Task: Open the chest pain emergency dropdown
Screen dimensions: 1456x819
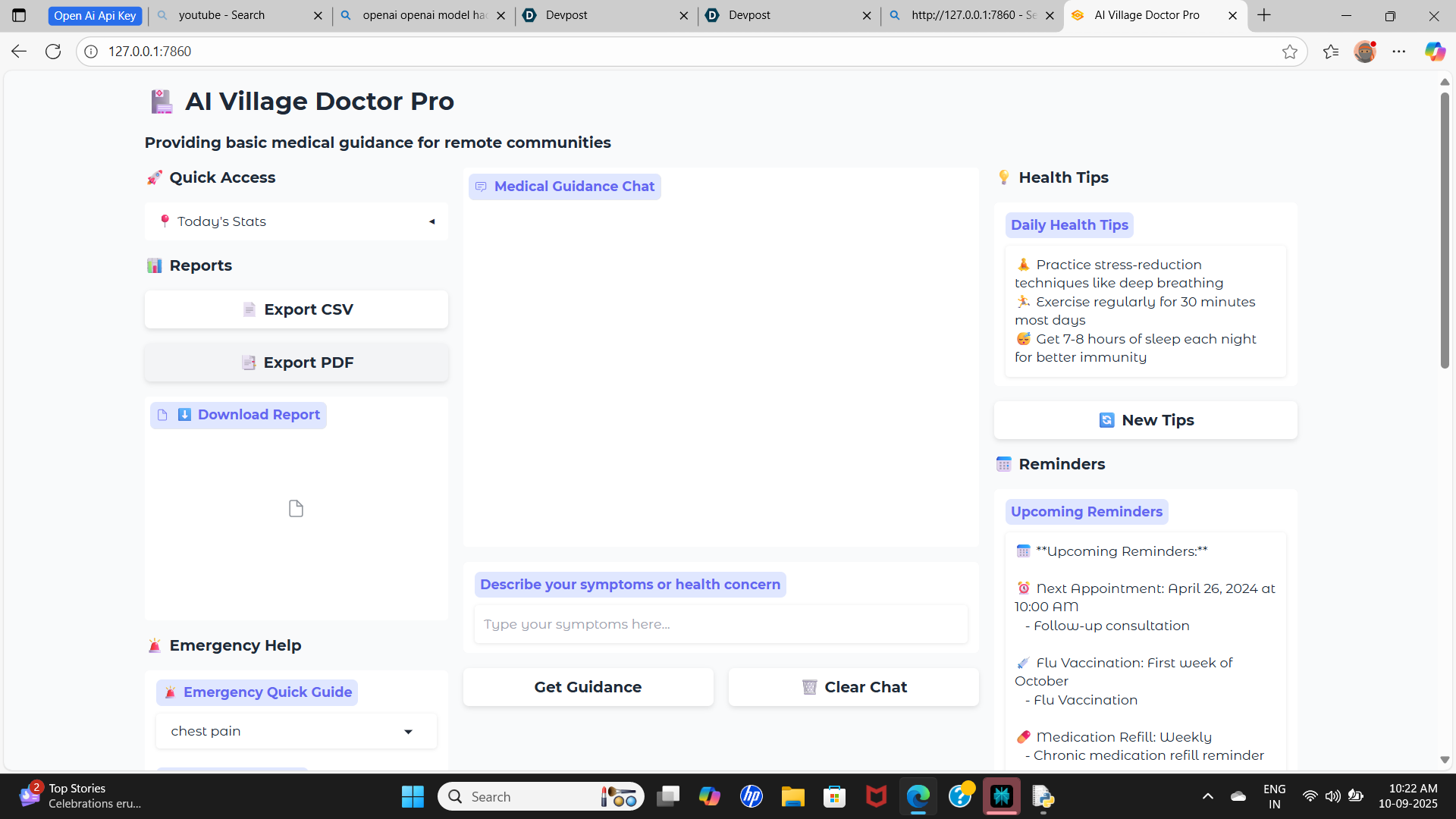Action: tap(296, 731)
